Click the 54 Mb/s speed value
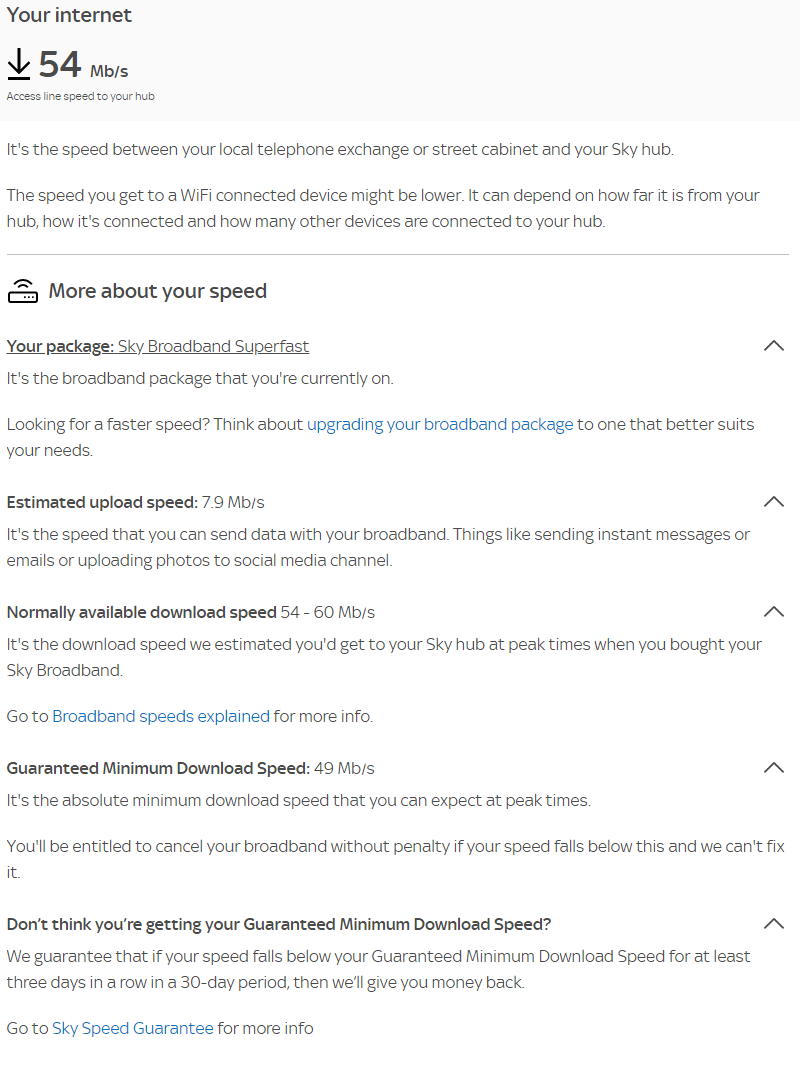Viewport: 800px width, 1069px height. [x=58, y=62]
